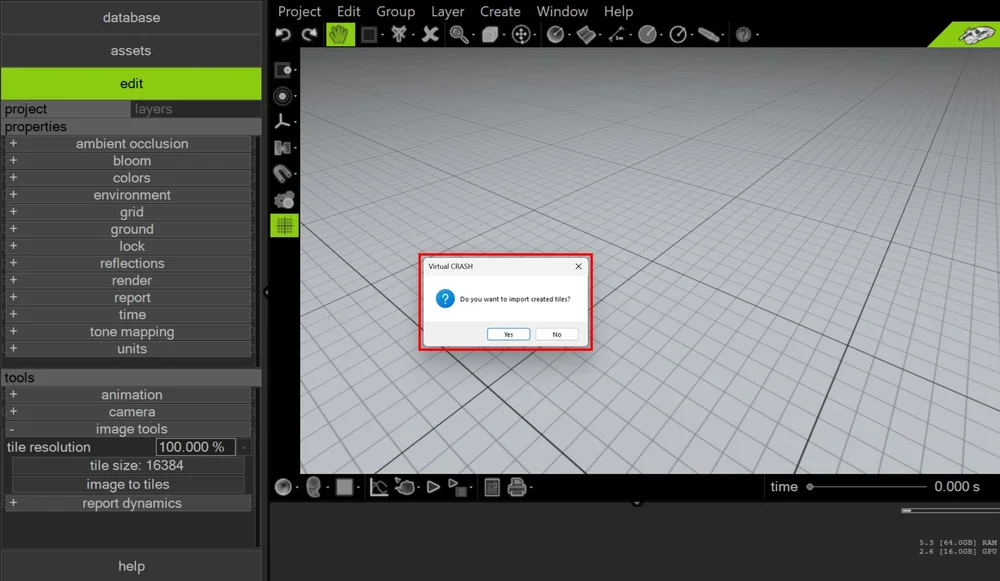Click the teapot render icon
This screenshot has height=581, width=1000.
404,487
